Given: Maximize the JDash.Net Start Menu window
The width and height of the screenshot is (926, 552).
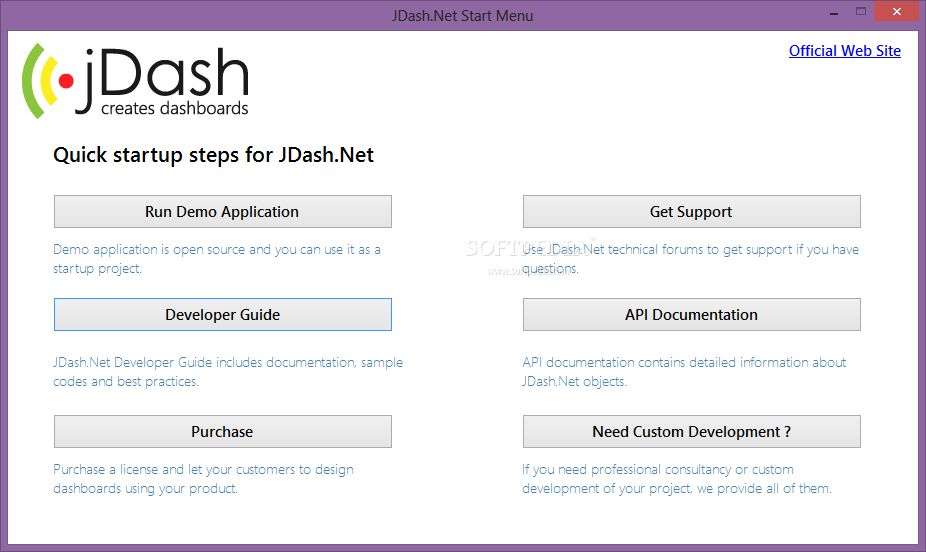Looking at the screenshot, I should (860, 12).
